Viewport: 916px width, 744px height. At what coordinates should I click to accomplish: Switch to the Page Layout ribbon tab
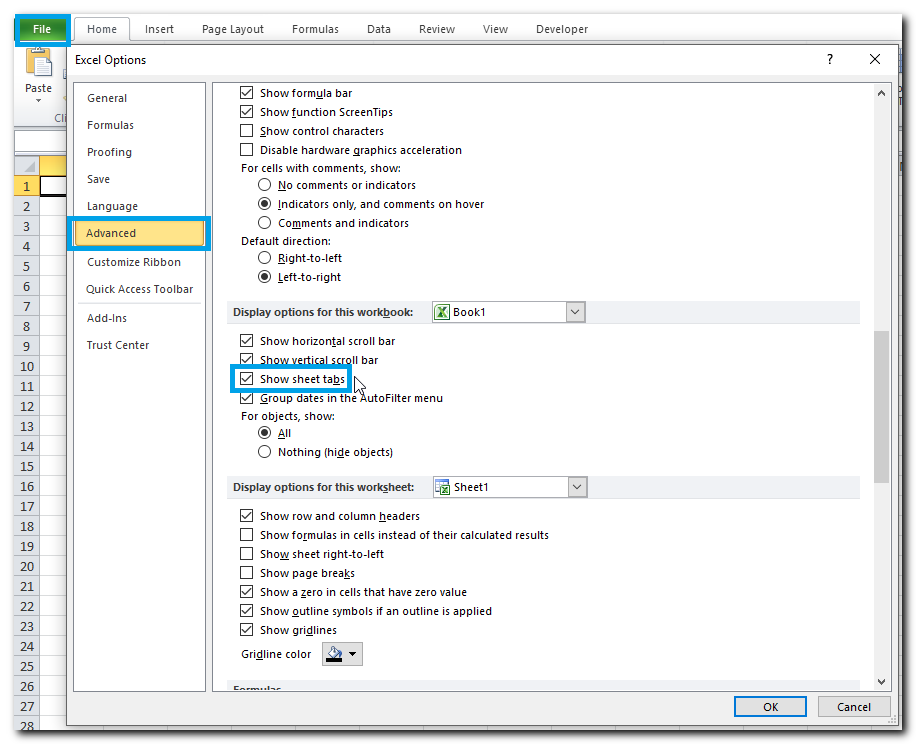coord(233,29)
